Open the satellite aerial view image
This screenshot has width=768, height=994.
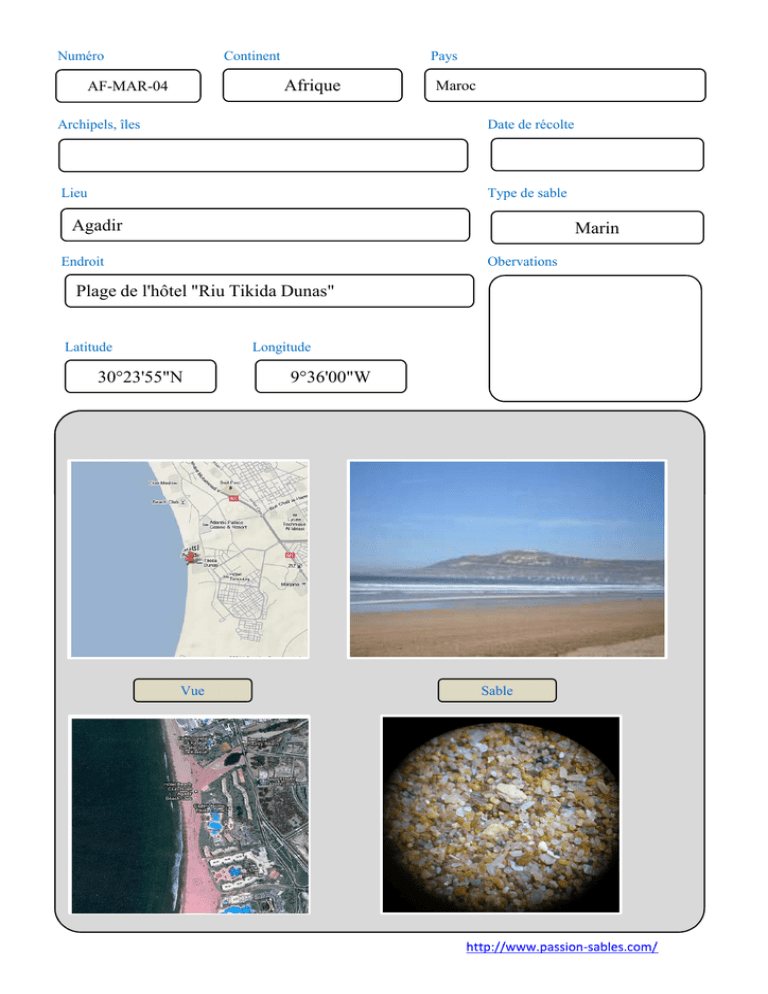tap(190, 814)
